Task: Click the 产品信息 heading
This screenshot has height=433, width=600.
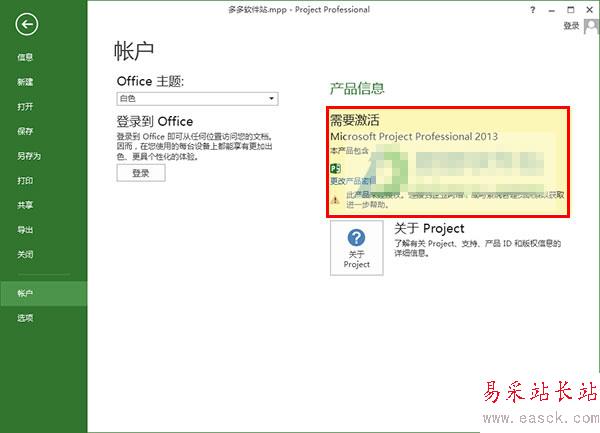Action: click(x=357, y=88)
